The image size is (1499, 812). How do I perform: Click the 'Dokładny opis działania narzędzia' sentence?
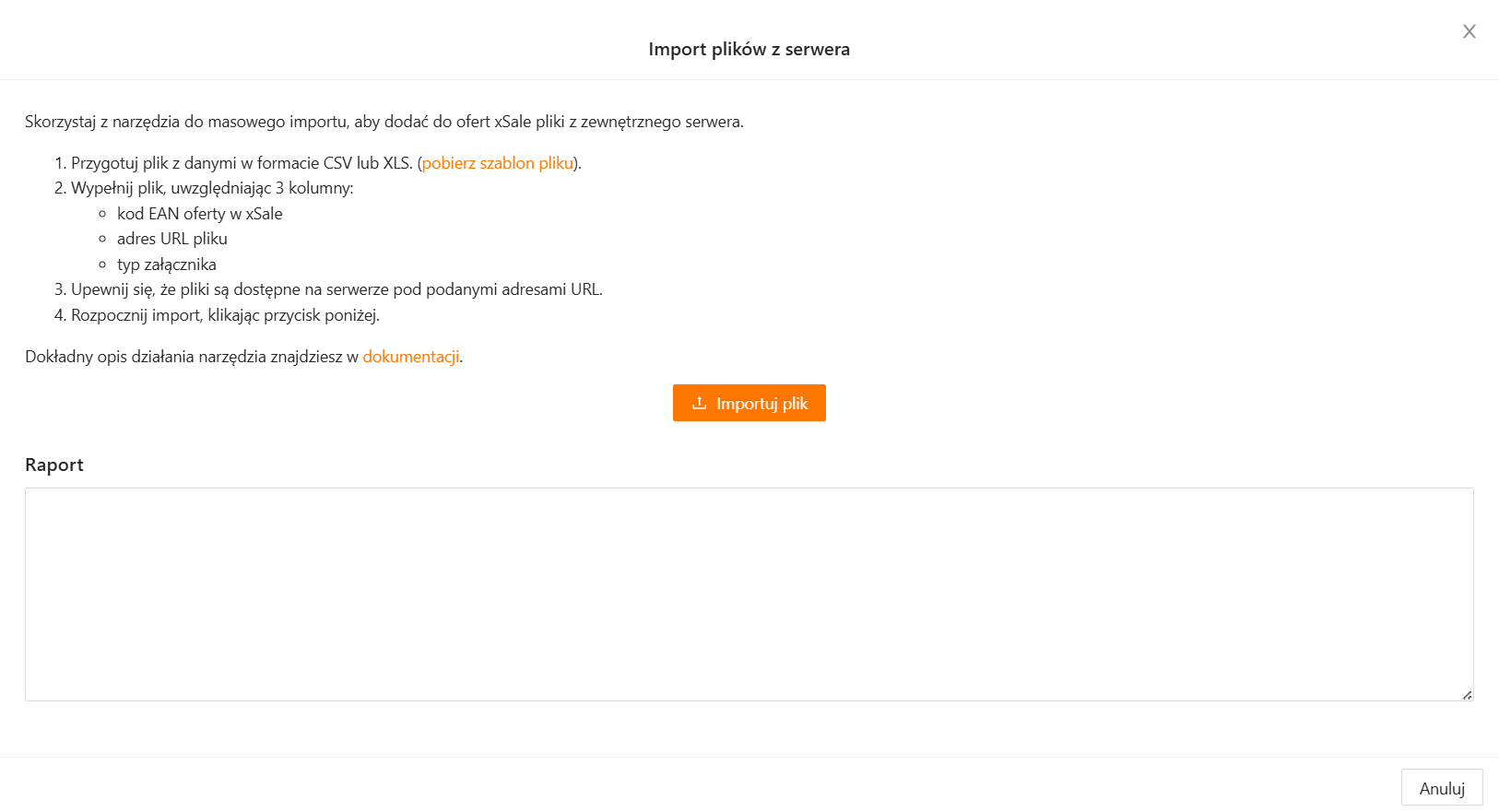pos(191,357)
